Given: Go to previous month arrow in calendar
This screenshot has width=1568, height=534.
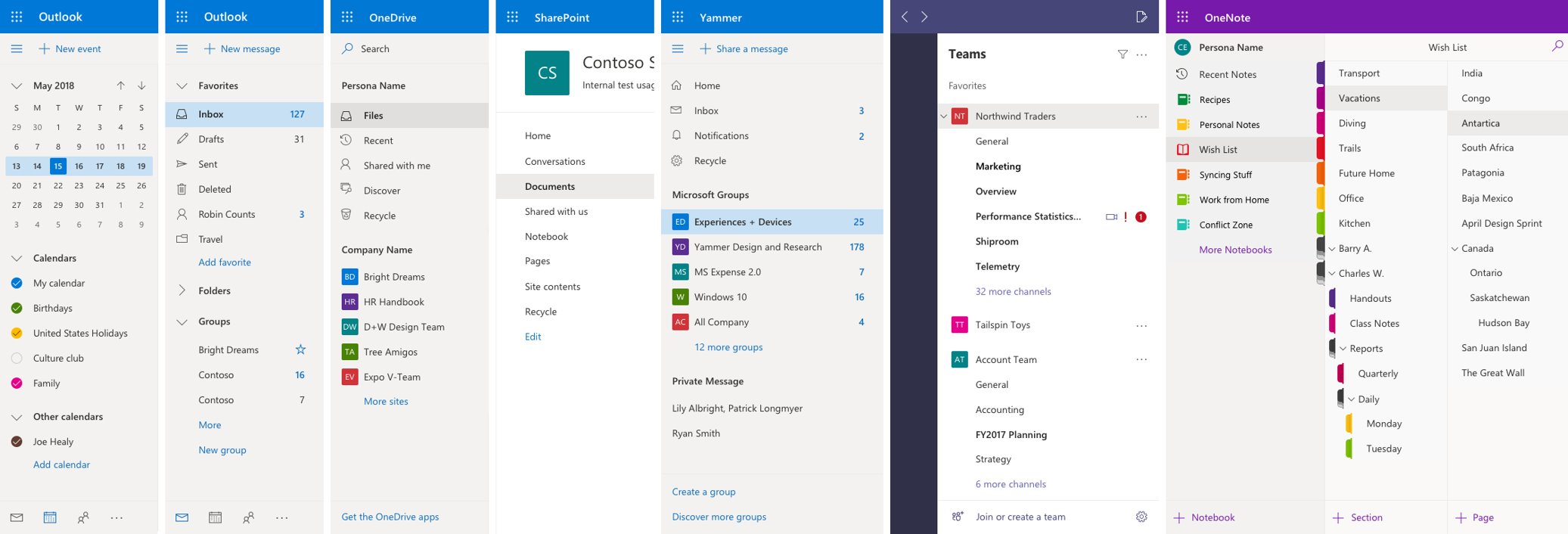Looking at the screenshot, I should (x=121, y=85).
